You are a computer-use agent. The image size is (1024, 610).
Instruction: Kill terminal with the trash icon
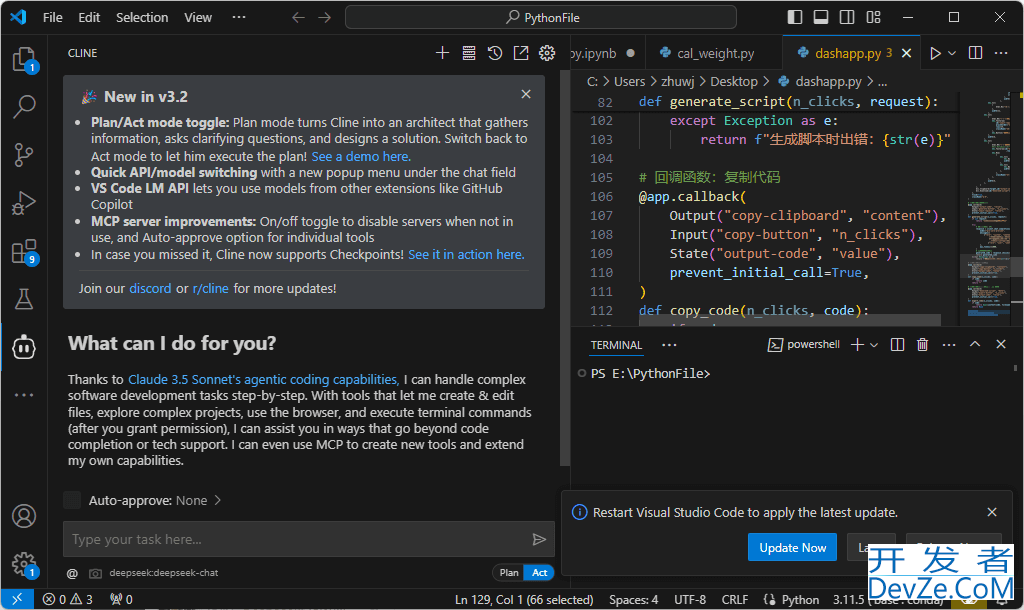pyautogui.click(x=922, y=344)
